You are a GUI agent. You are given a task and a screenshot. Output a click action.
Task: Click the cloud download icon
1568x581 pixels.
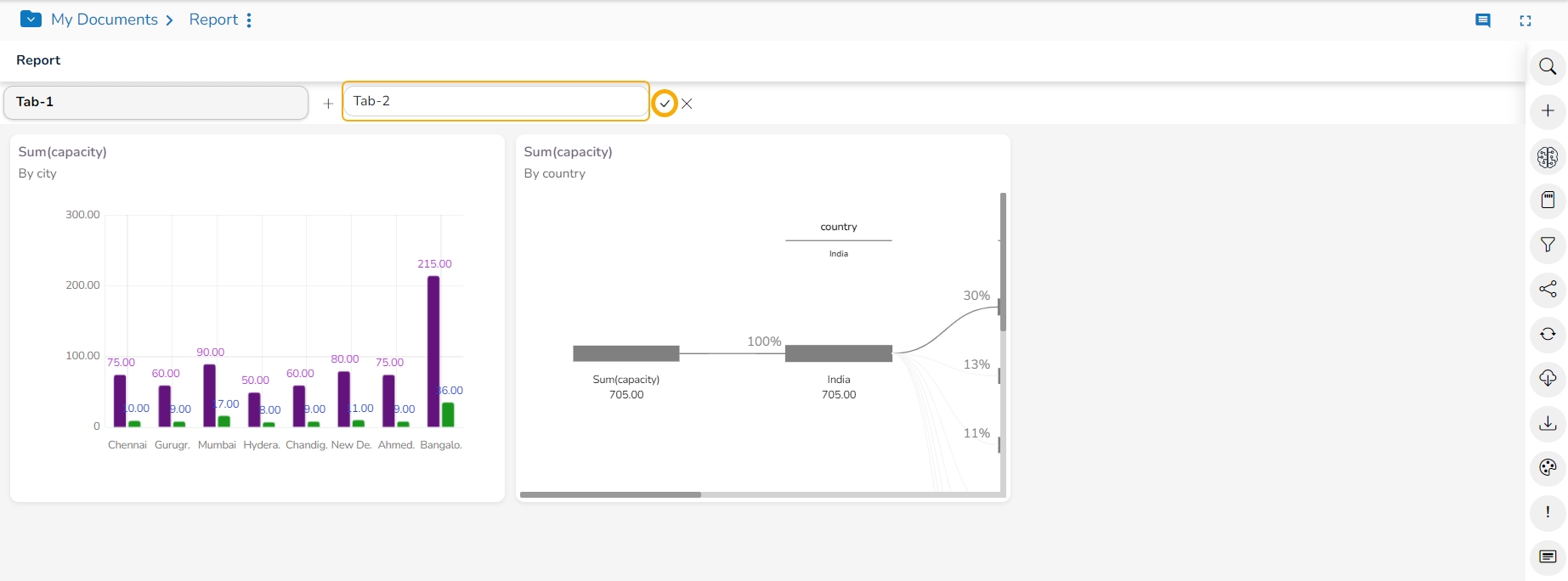click(x=1548, y=378)
